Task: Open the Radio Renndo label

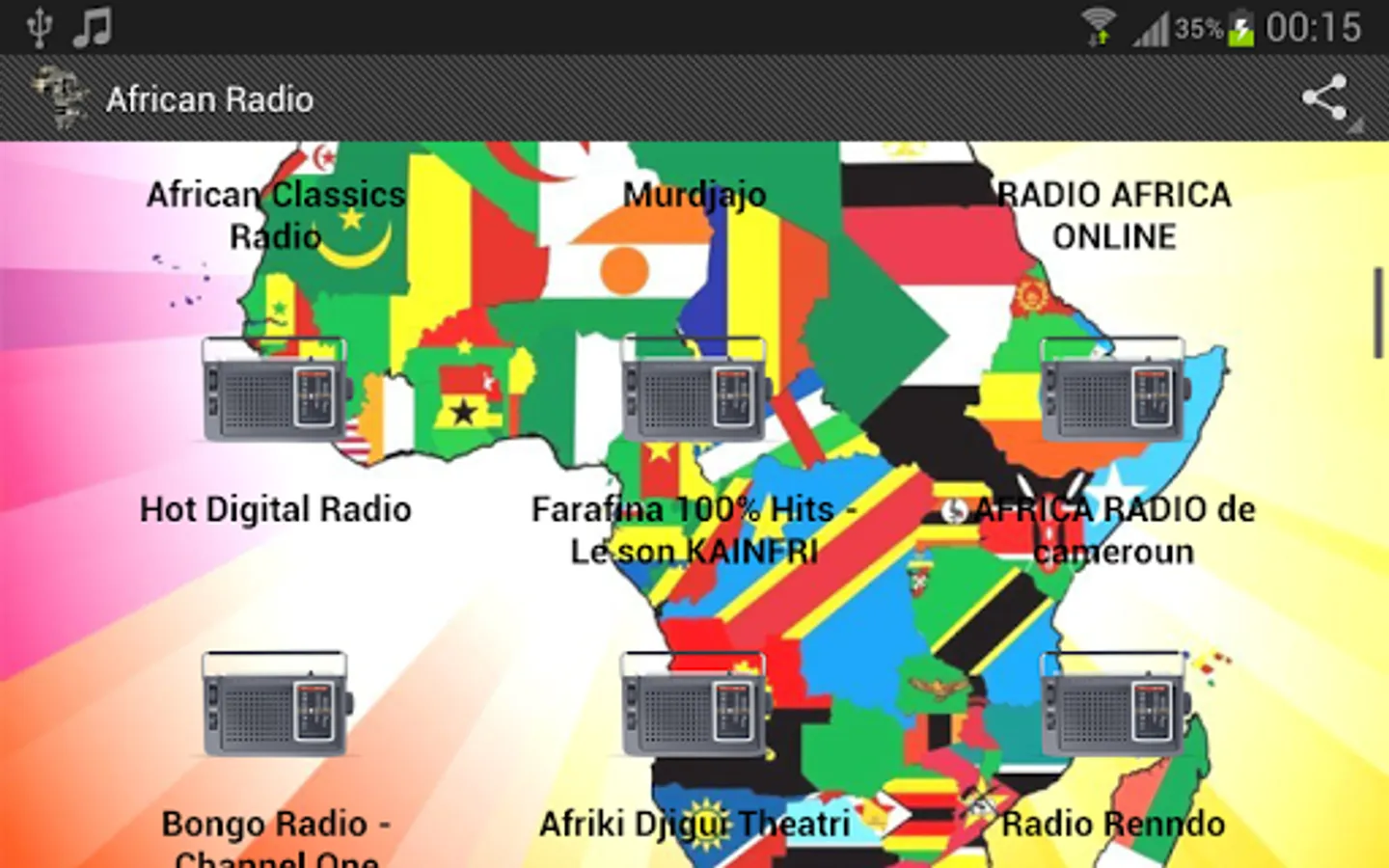Action: [x=1114, y=825]
